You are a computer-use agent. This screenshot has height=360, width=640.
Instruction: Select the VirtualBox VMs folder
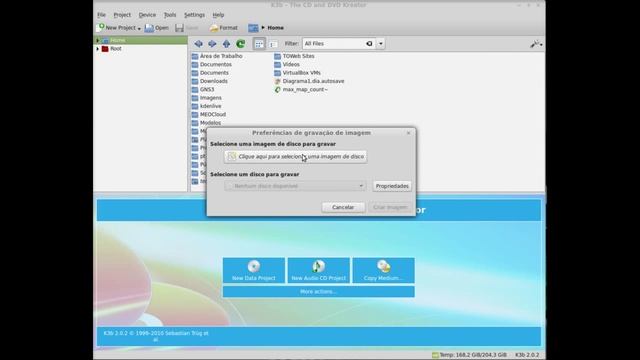coord(298,73)
